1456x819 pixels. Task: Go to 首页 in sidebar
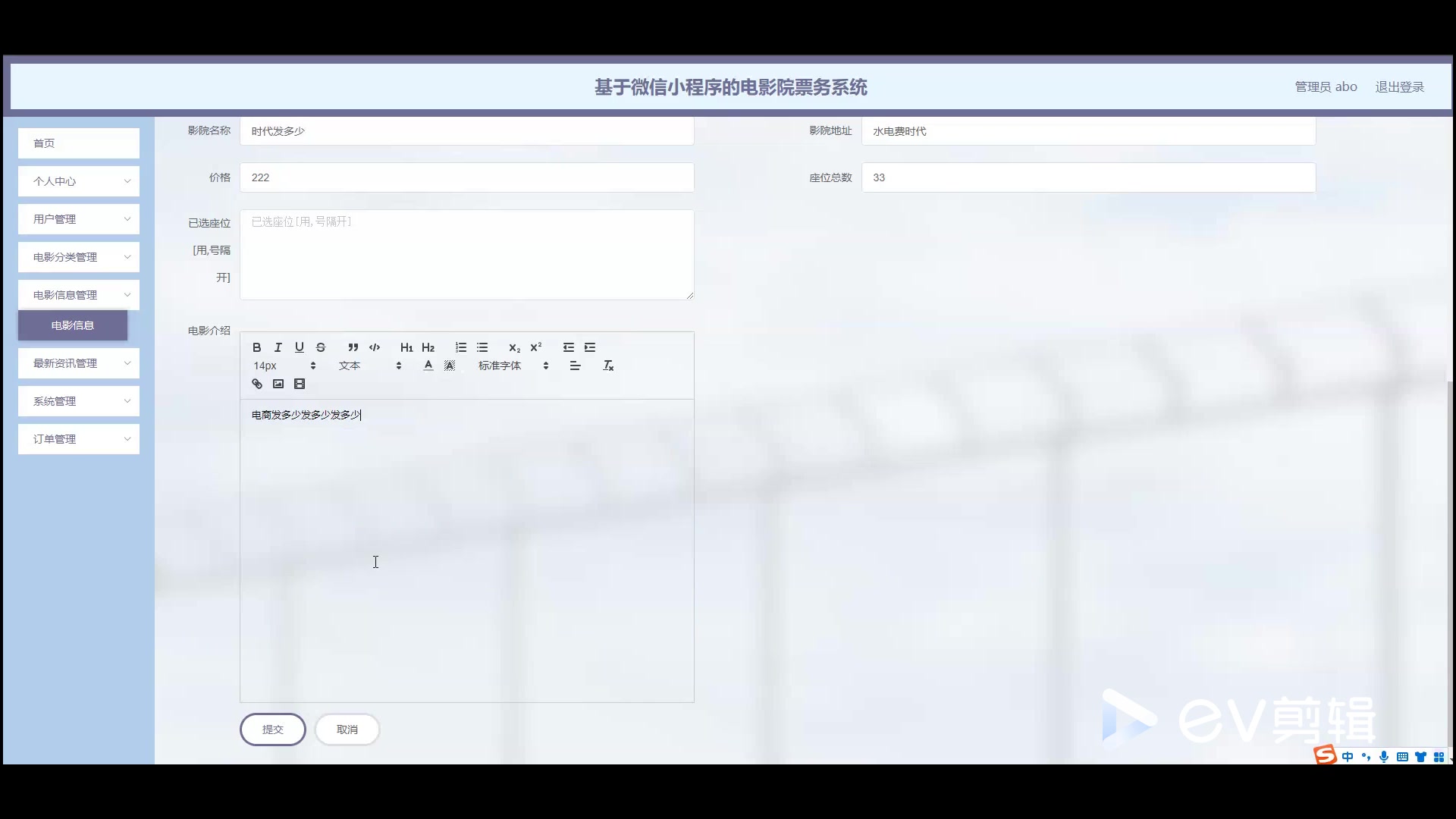(79, 143)
